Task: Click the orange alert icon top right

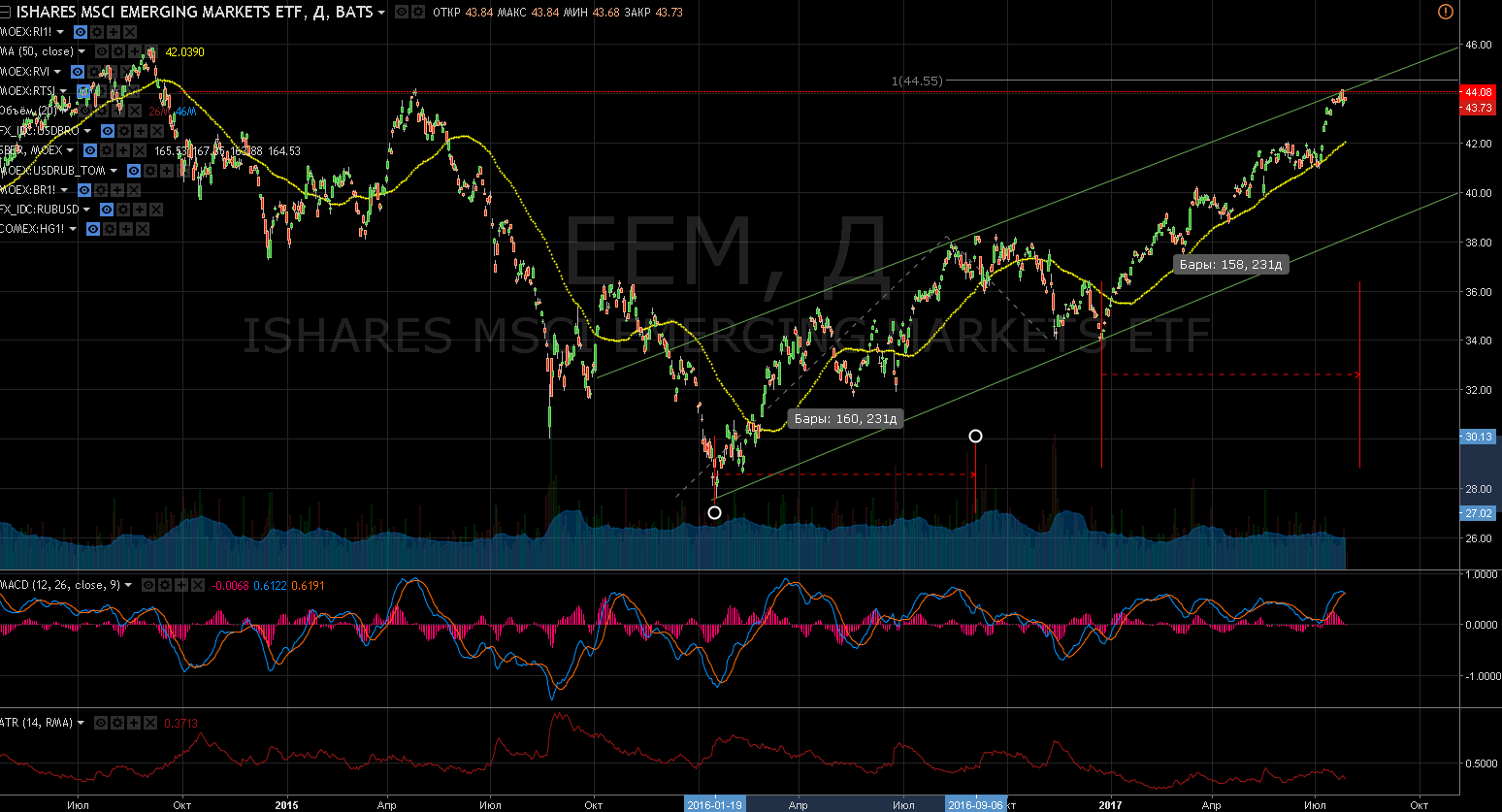Action: coord(1445,12)
